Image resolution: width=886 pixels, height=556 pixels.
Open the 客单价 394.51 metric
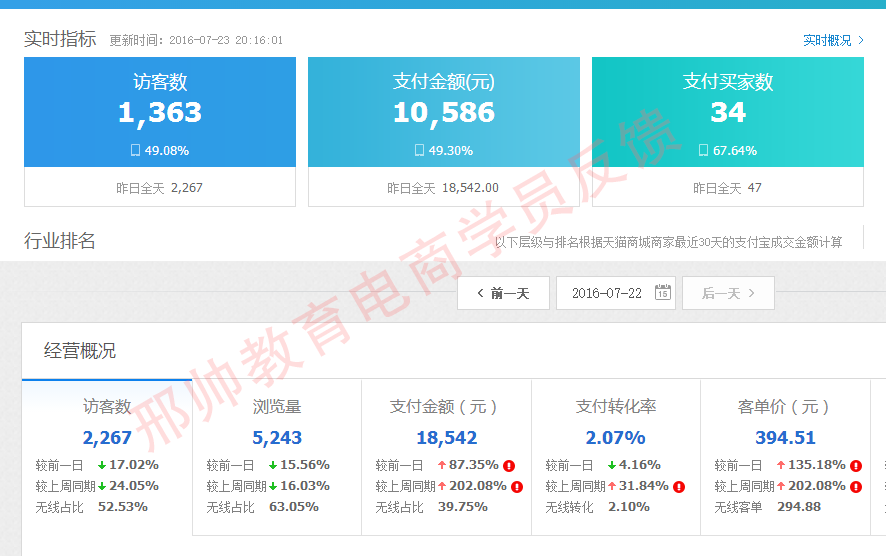tap(785, 438)
